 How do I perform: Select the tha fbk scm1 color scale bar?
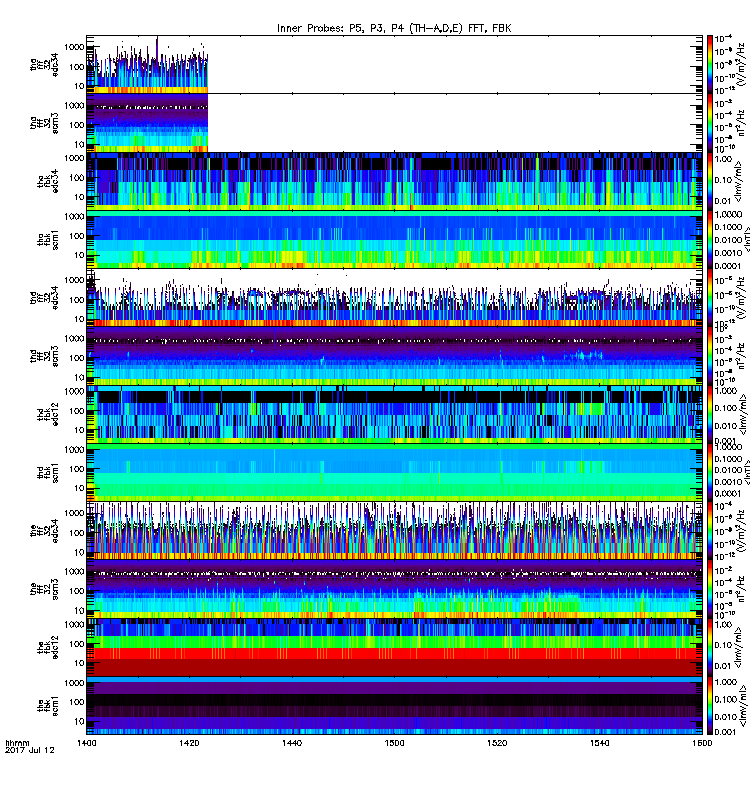pyautogui.click(x=710, y=239)
